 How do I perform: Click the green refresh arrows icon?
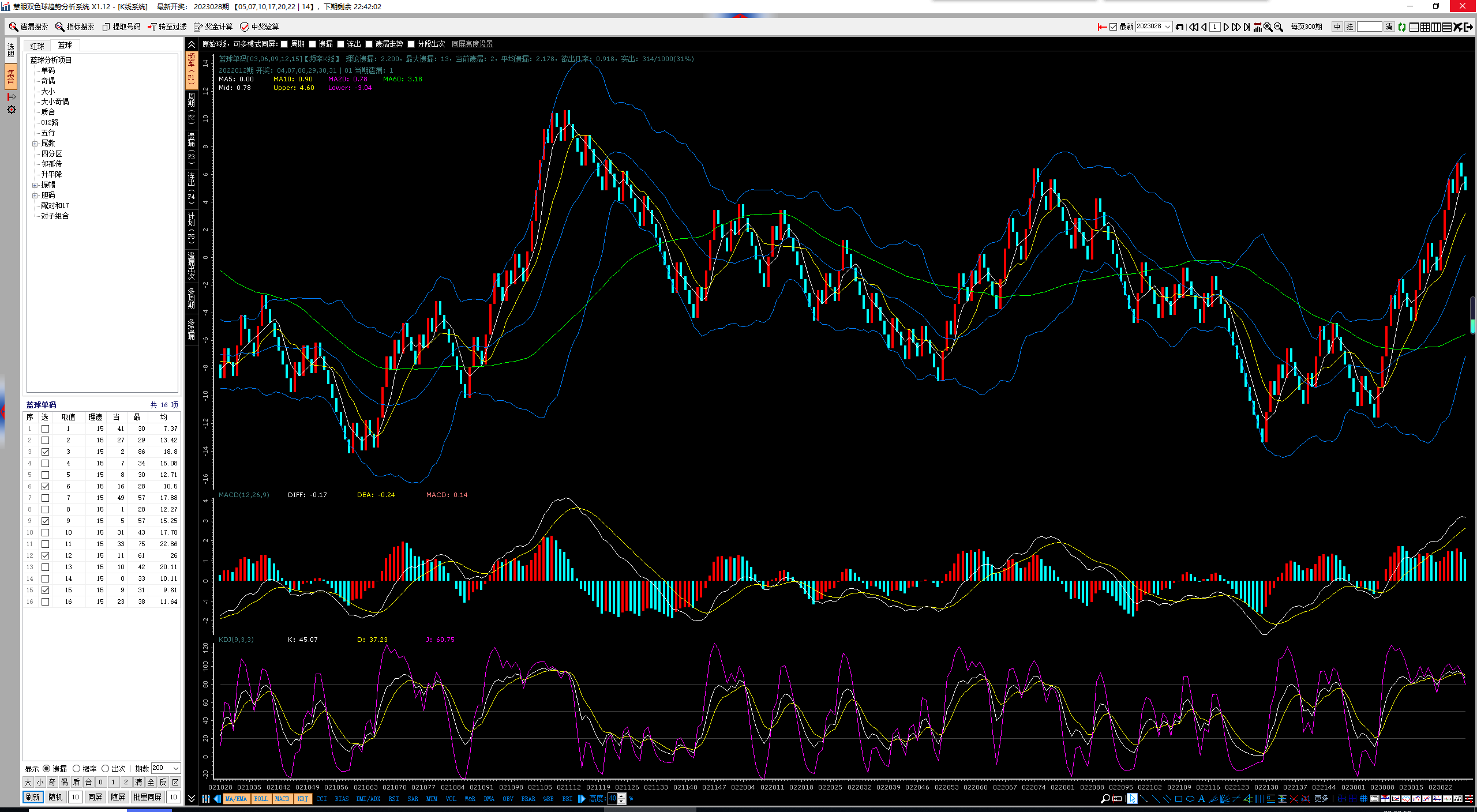(1402, 27)
